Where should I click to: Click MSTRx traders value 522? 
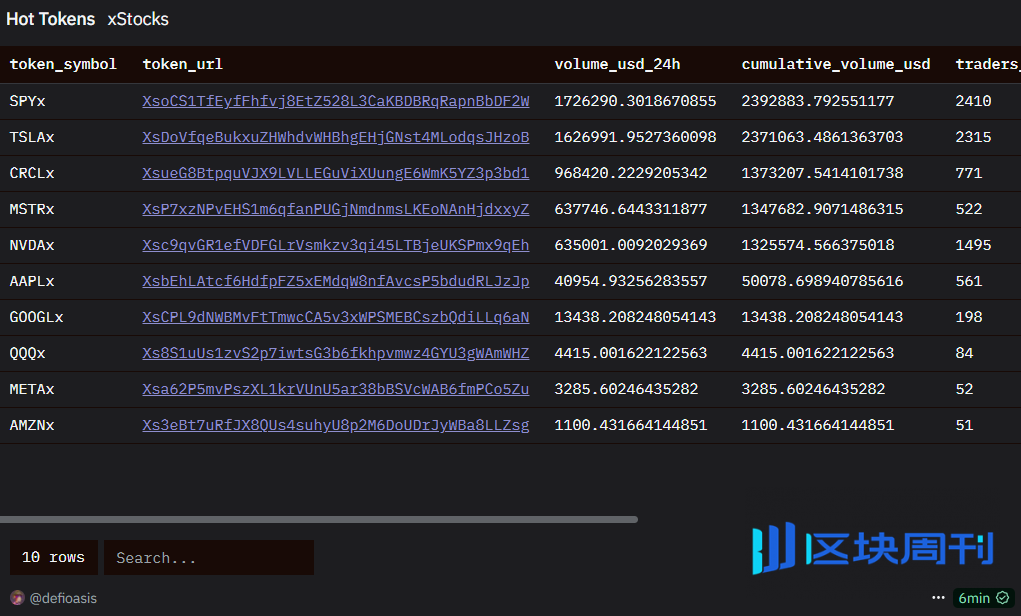[969, 209]
